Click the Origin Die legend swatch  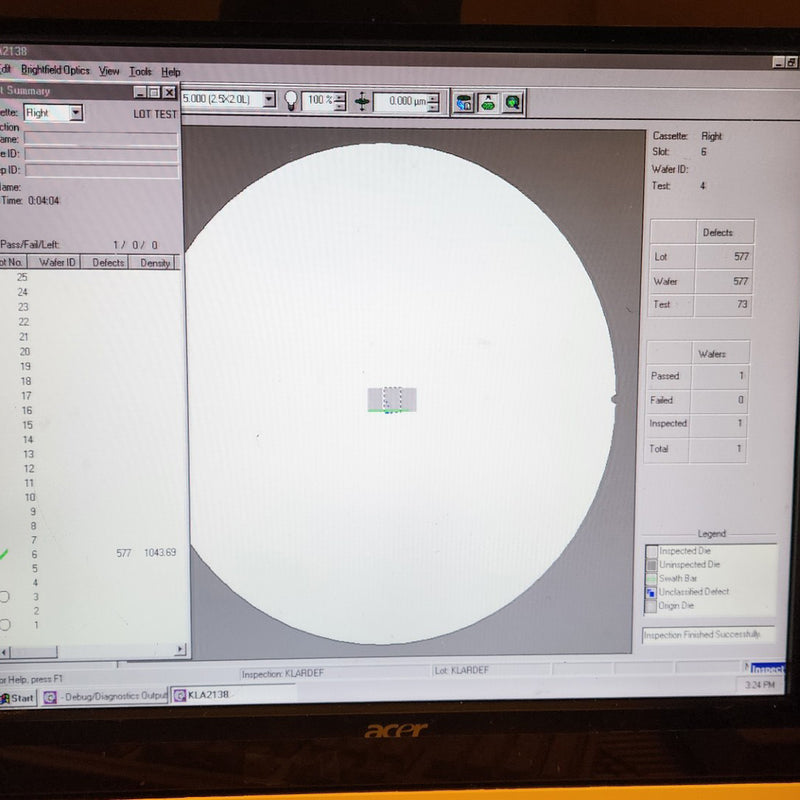[x=651, y=607]
